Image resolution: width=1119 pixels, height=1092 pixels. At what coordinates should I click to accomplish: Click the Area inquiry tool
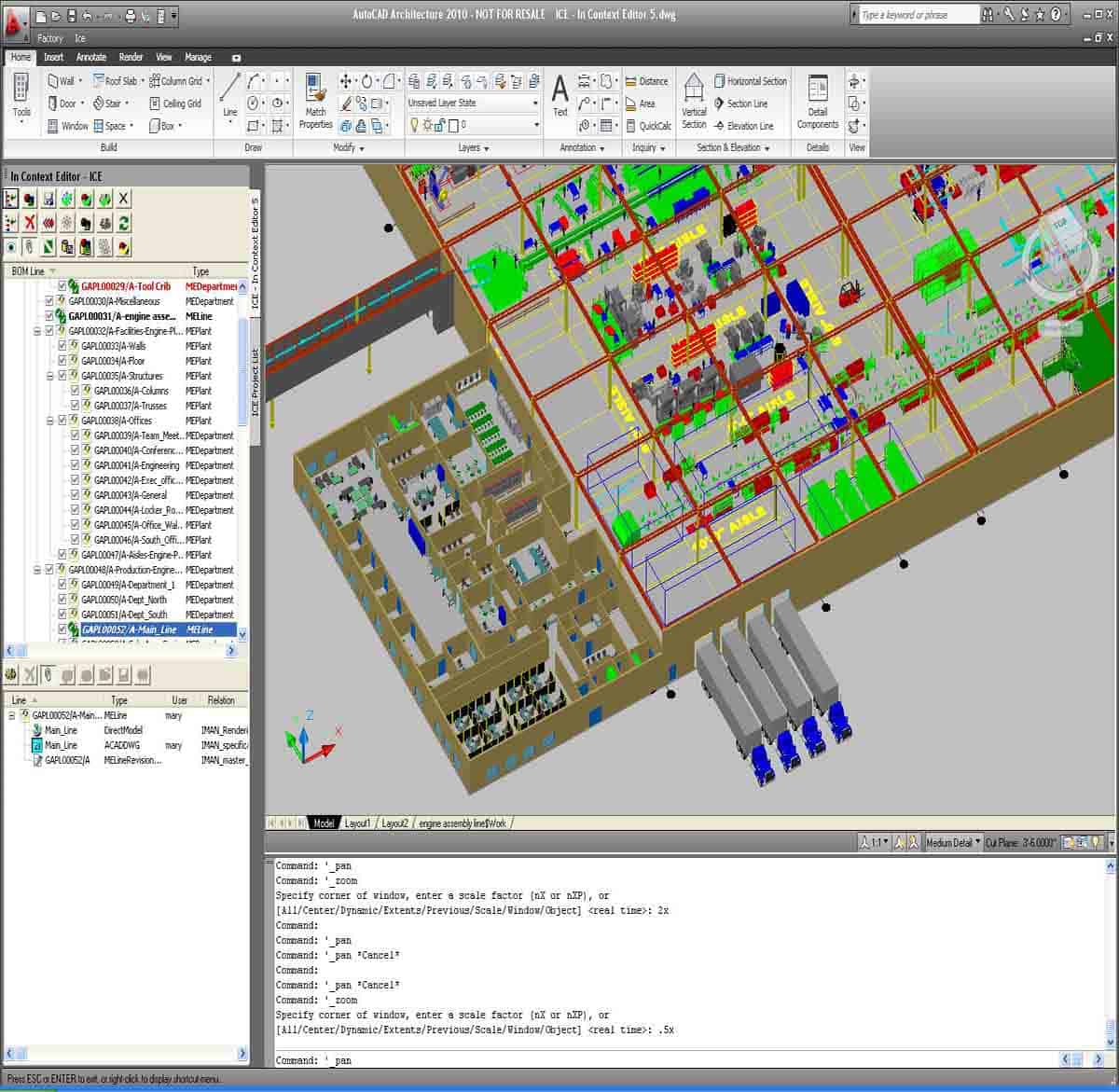[640, 104]
